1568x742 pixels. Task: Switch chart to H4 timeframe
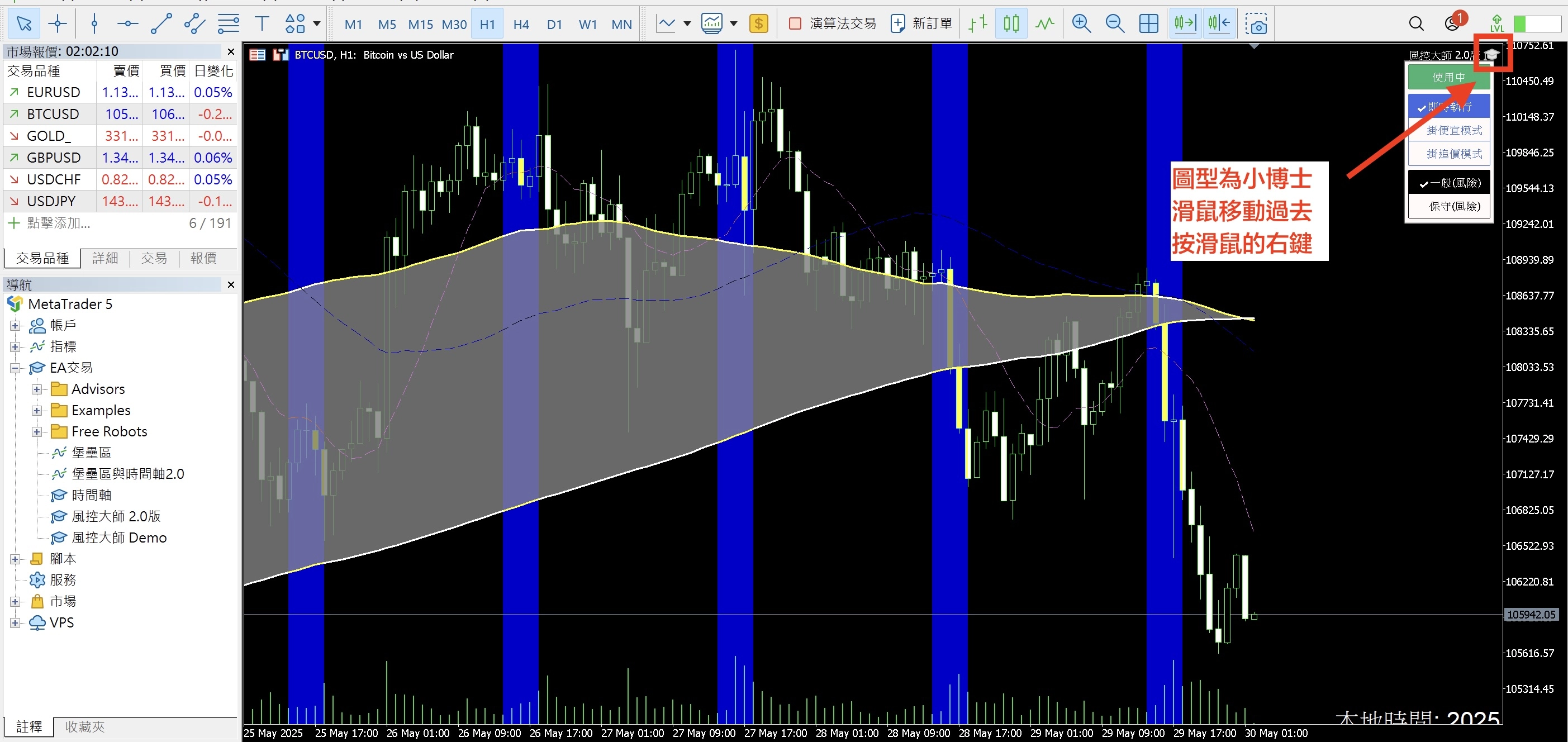(521, 25)
